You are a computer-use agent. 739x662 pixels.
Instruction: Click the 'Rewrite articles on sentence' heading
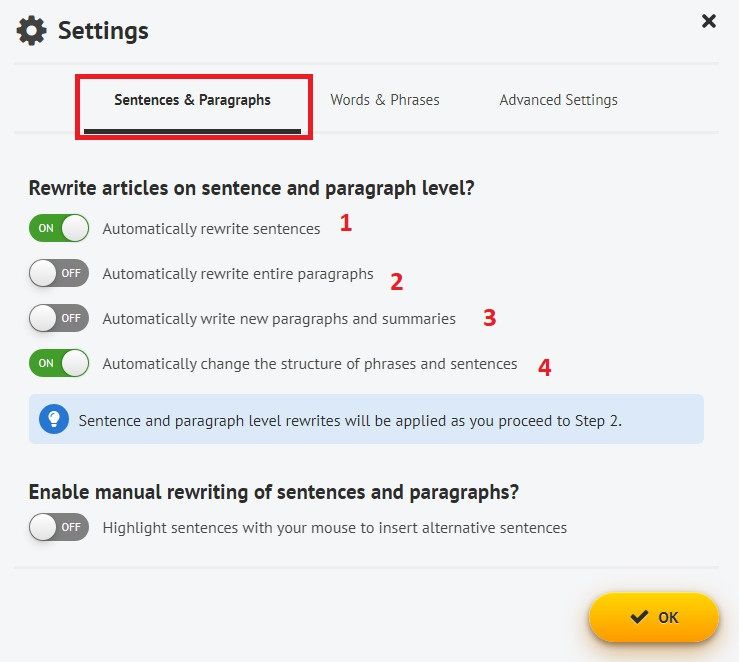(x=251, y=188)
